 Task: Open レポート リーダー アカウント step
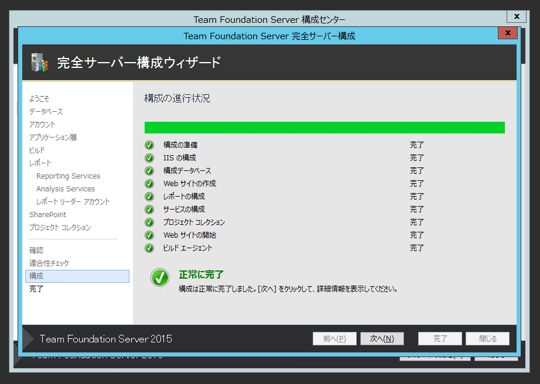73,202
